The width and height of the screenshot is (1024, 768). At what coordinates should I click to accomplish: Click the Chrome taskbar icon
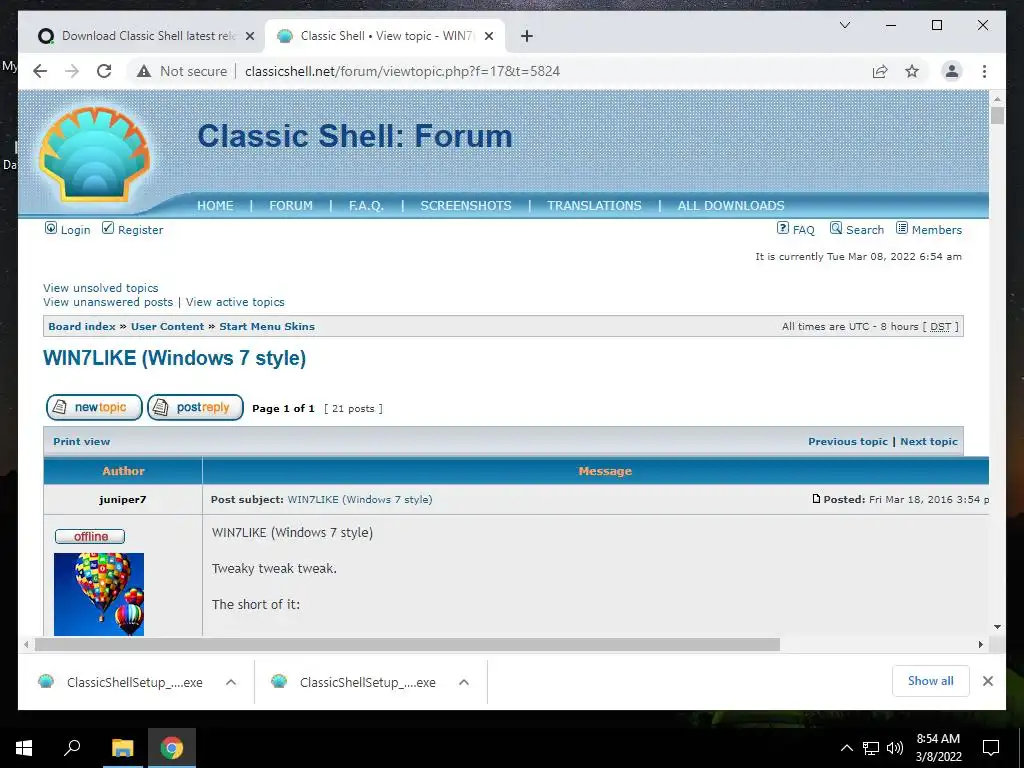(172, 748)
